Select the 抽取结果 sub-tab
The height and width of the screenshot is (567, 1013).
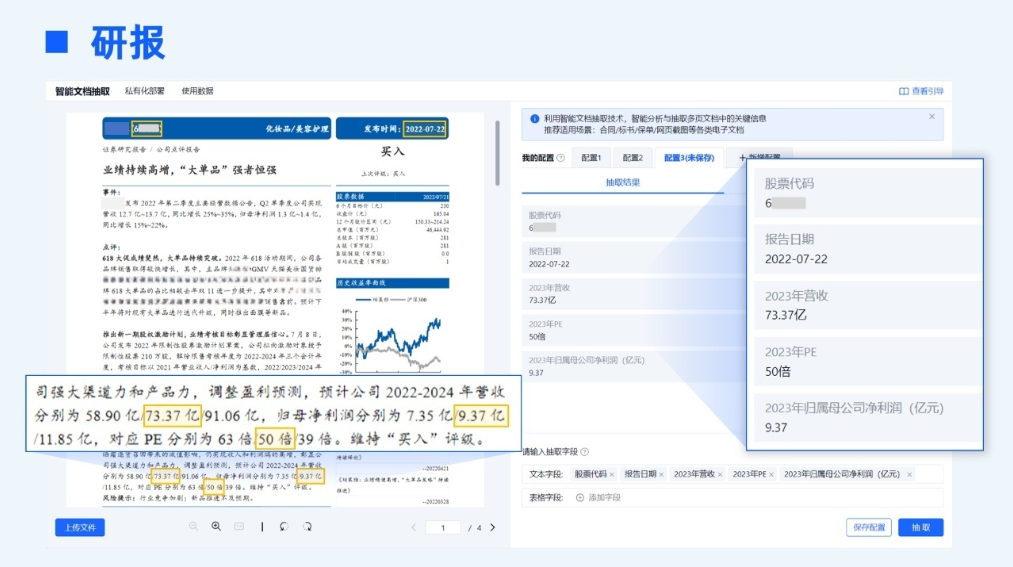click(623, 182)
